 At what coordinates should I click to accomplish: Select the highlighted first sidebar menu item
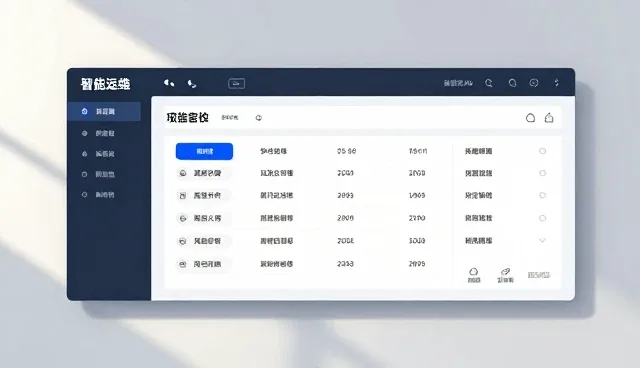click(x=104, y=111)
